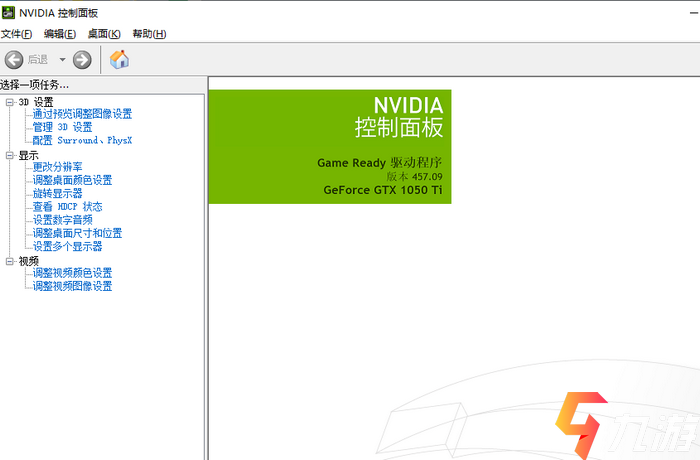Image resolution: width=700 pixels, height=460 pixels.
Task: Click the 3D 设置 category label
Action: (36, 102)
